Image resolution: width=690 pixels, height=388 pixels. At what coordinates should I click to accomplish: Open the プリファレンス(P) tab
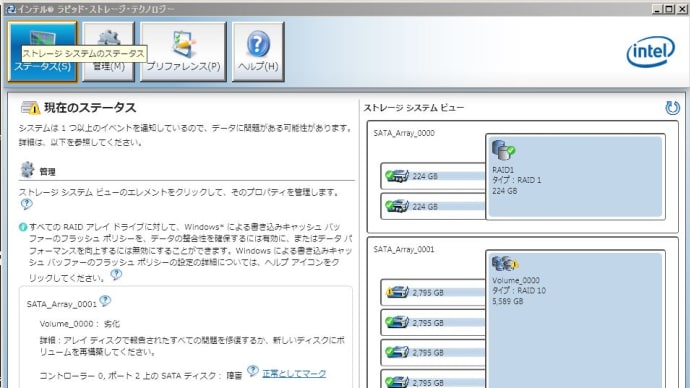click(183, 52)
